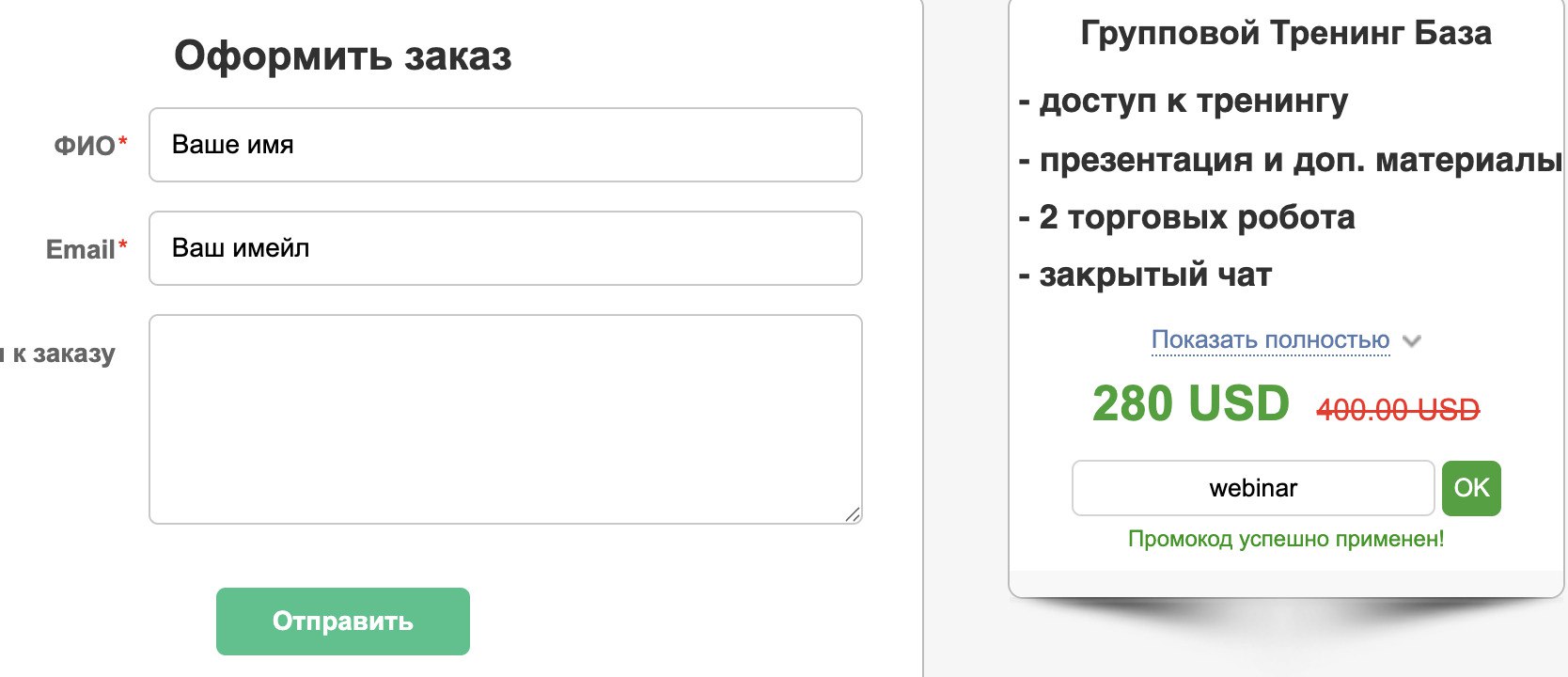The height and width of the screenshot is (677, 1568).
Task: Focus the Email input field
Action: coord(505,248)
